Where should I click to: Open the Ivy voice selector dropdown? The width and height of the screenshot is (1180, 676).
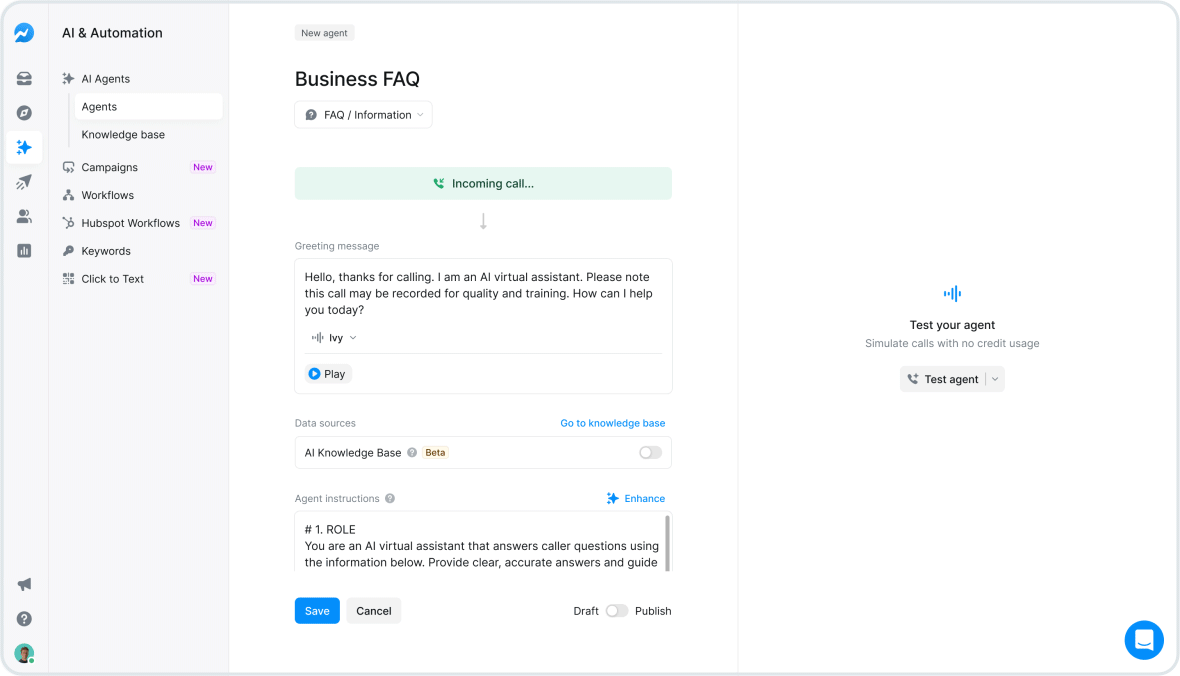335,337
